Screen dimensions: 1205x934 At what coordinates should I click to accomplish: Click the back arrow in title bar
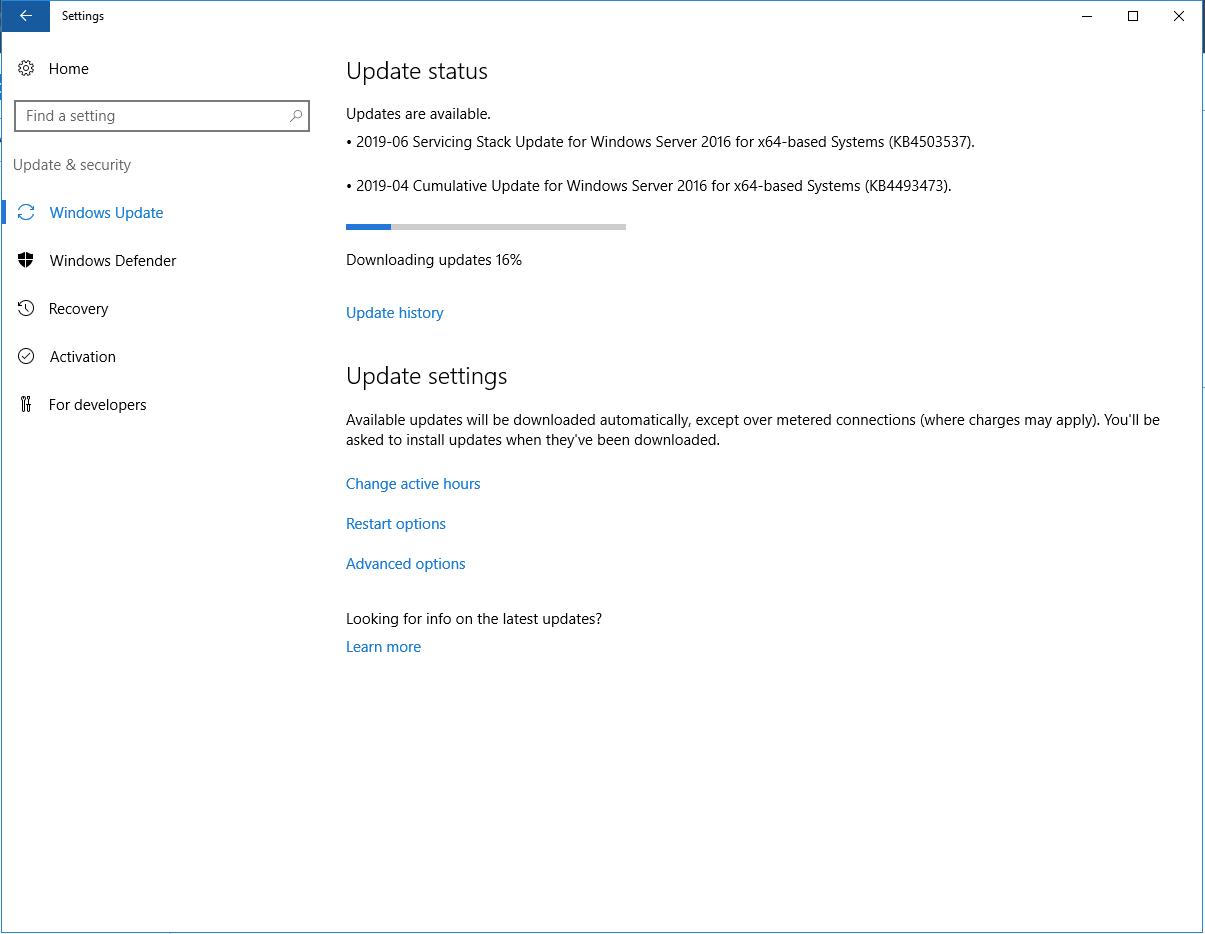click(x=26, y=16)
